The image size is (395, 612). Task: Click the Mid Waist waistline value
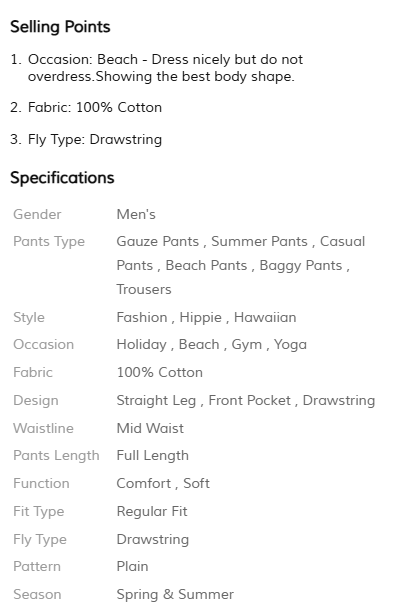(150, 428)
